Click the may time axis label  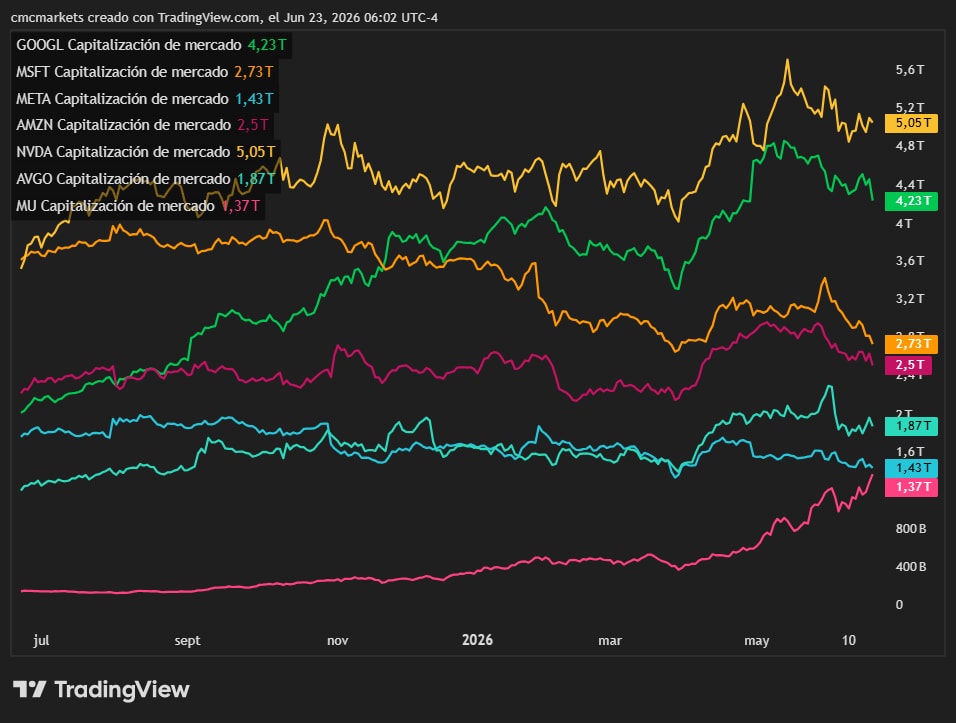click(757, 641)
